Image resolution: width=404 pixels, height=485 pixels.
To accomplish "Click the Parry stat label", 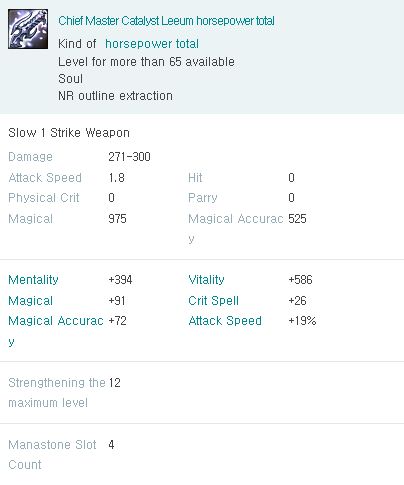I will pos(203,198).
